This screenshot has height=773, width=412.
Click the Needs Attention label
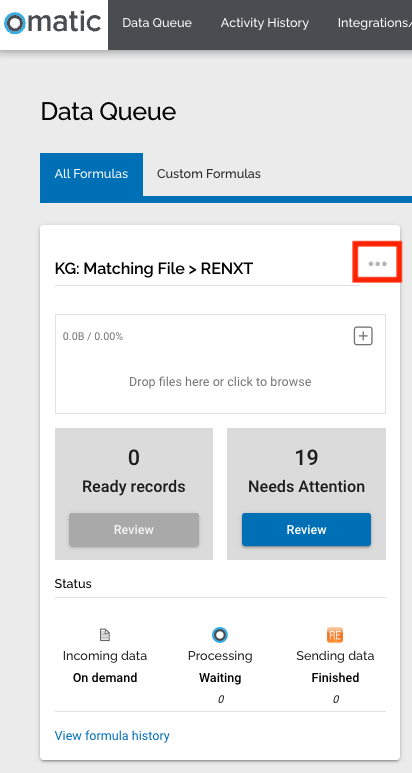tap(306, 487)
